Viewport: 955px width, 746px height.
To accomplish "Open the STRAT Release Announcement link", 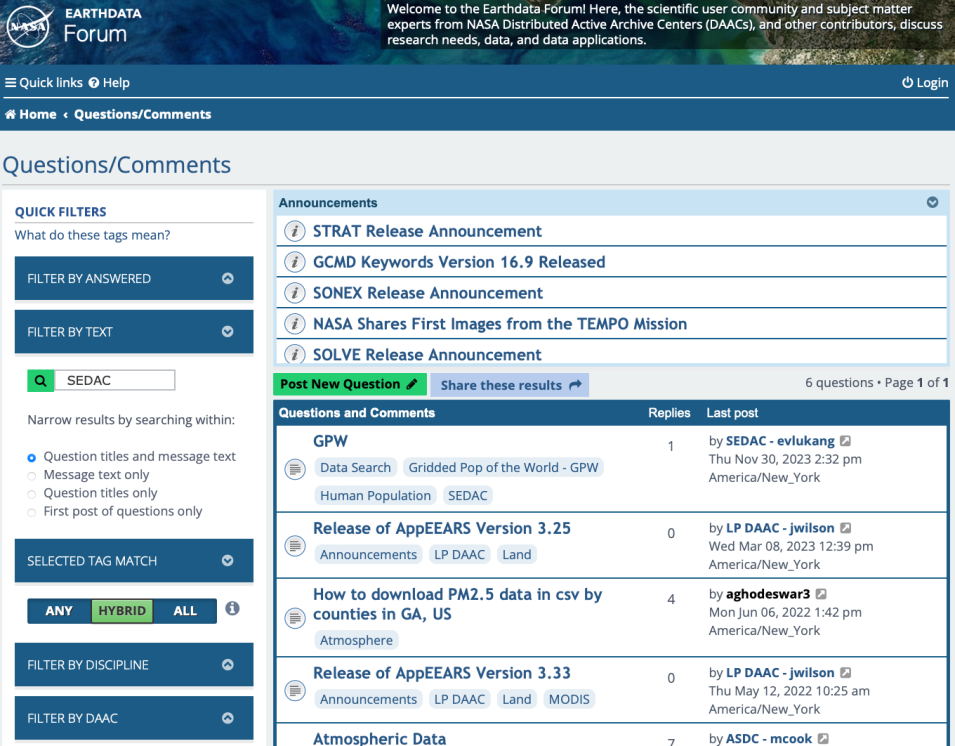I will point(427,231).
